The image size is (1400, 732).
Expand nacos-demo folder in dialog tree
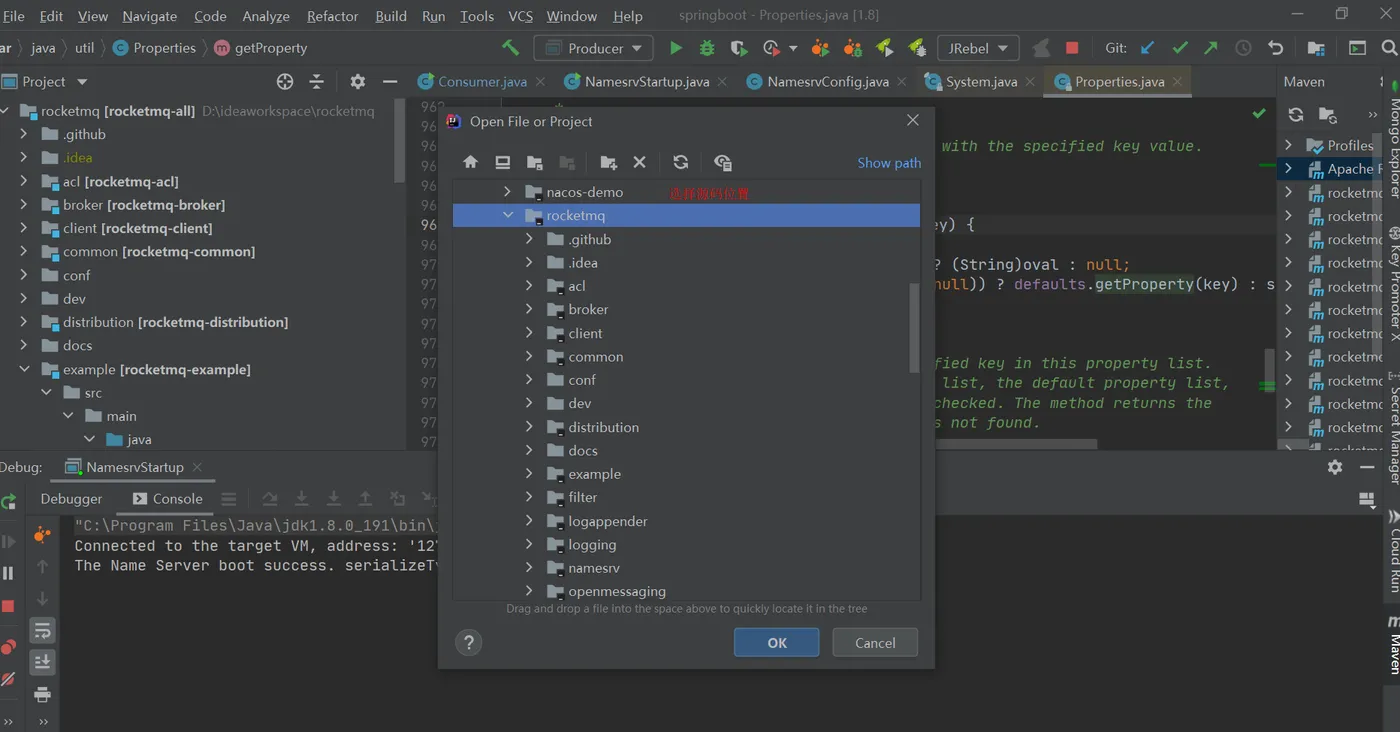coord(508,192)
